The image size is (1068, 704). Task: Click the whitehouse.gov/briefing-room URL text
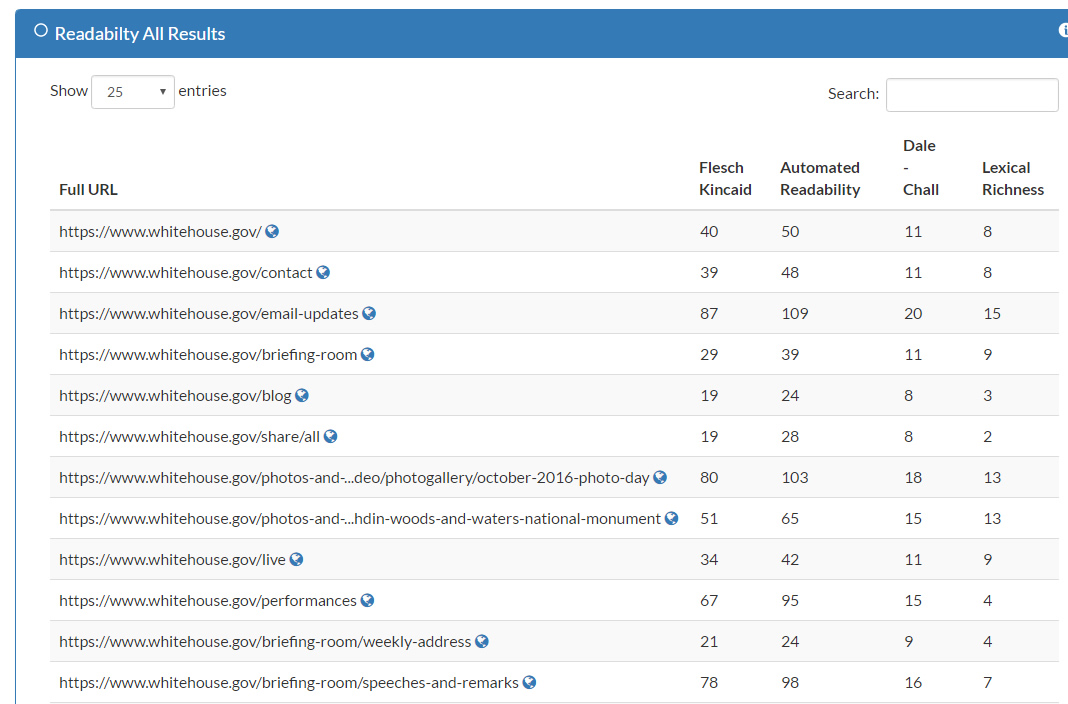pos(208,355)
